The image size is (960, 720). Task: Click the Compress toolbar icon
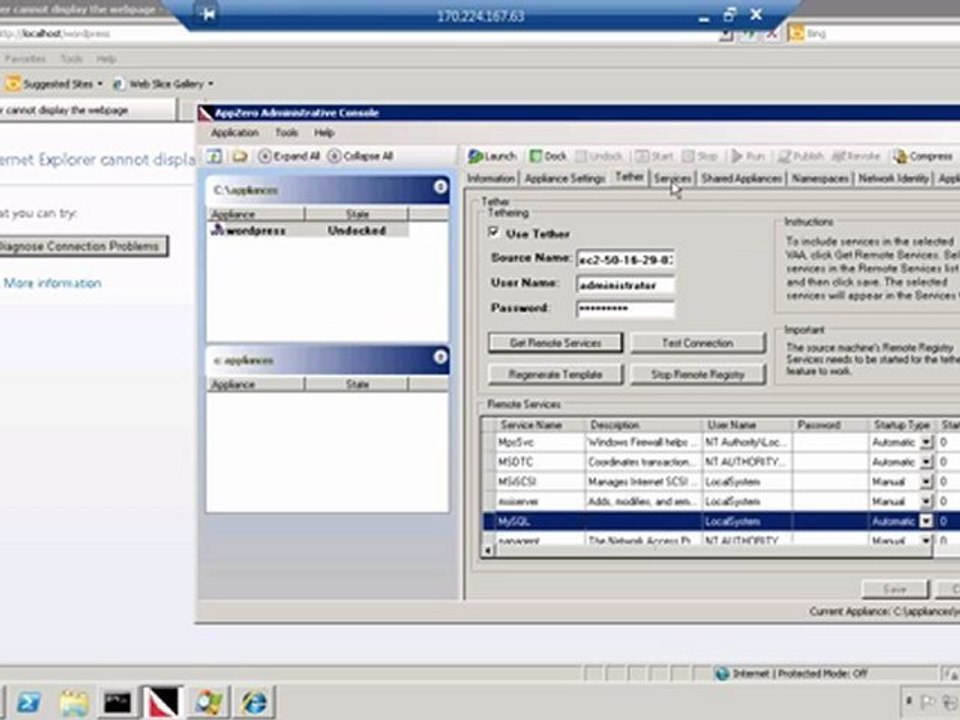(x=899, y=156)
